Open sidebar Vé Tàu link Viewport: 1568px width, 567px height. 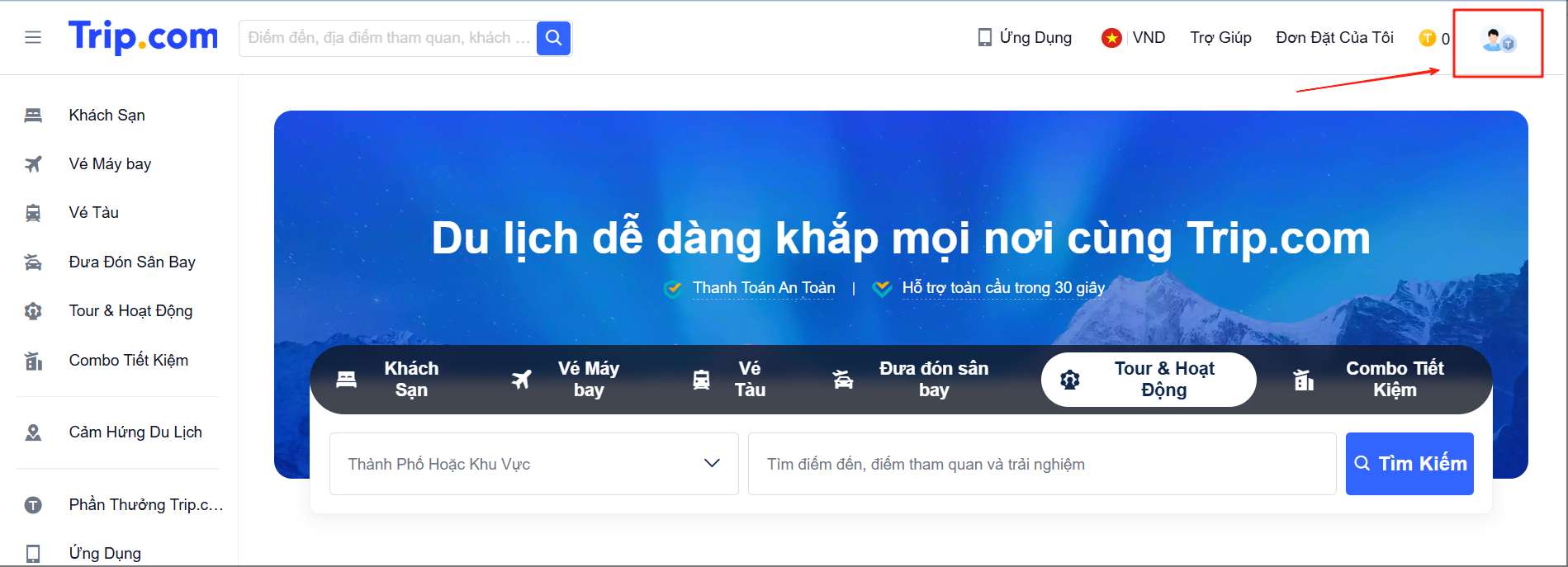(x=94, y=212)
